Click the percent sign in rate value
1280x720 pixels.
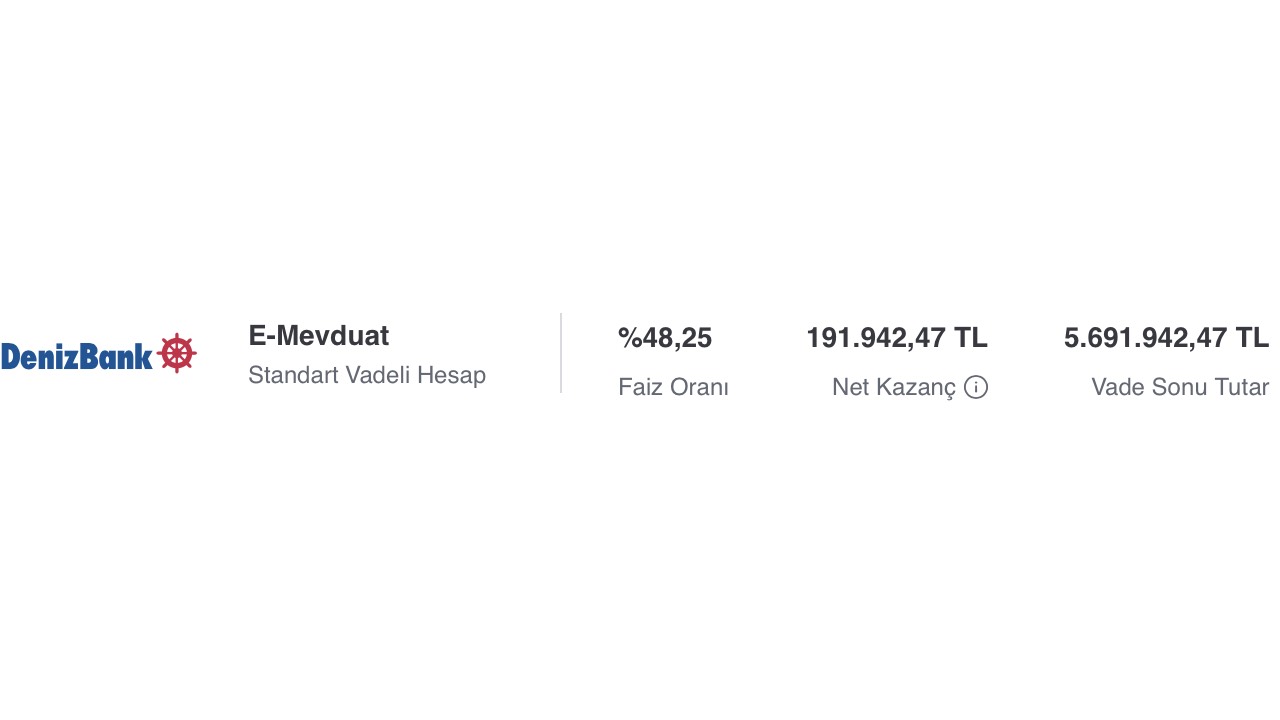(629, 339)
